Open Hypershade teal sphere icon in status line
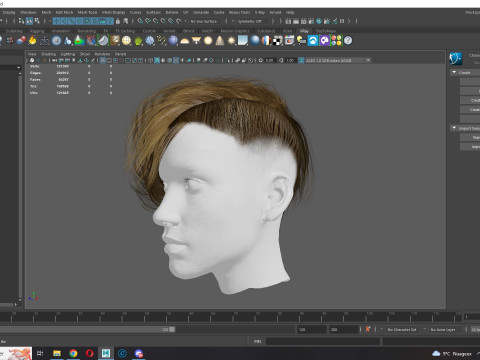This screenshot has height=360, width=480. coord(319,21)
